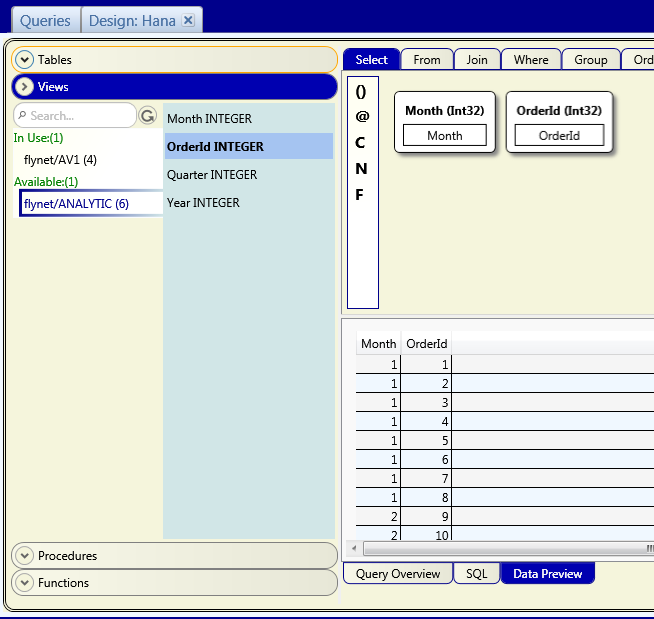Click the Month (Int32) select card
Viewport: 654px width, 619px height.
click(x=445, y=122)
